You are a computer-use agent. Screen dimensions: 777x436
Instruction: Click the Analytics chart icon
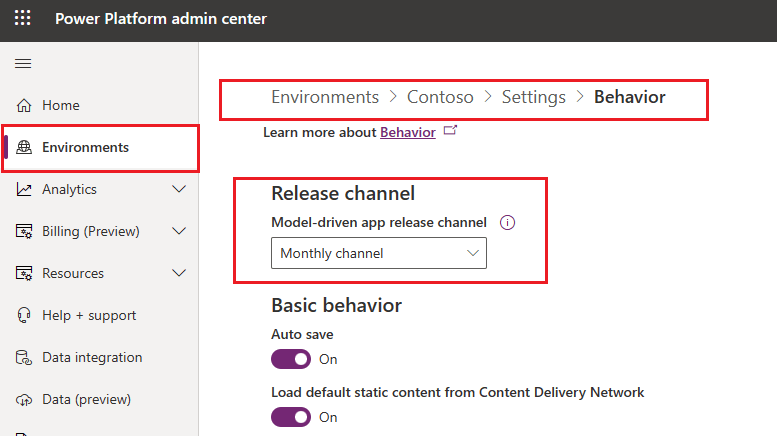(24, 189)
